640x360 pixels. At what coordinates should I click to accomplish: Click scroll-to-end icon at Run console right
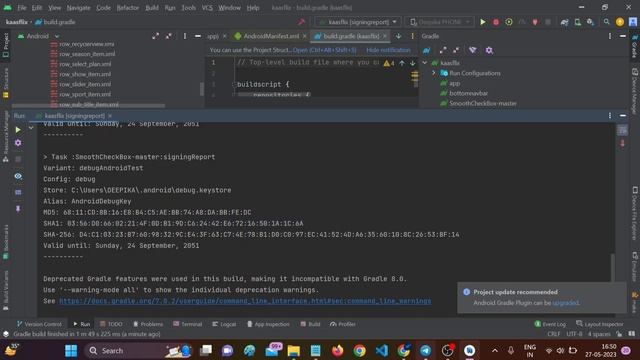(x=622, y=144)
